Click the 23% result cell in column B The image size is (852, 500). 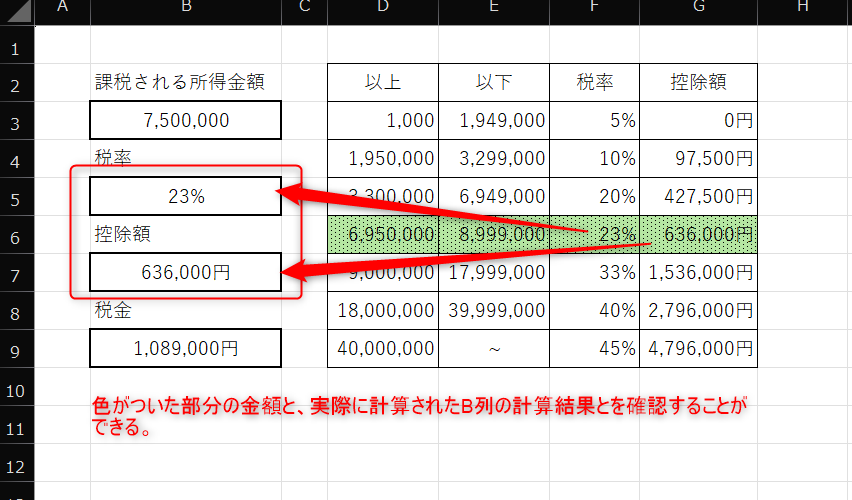(x=186, y=197)
